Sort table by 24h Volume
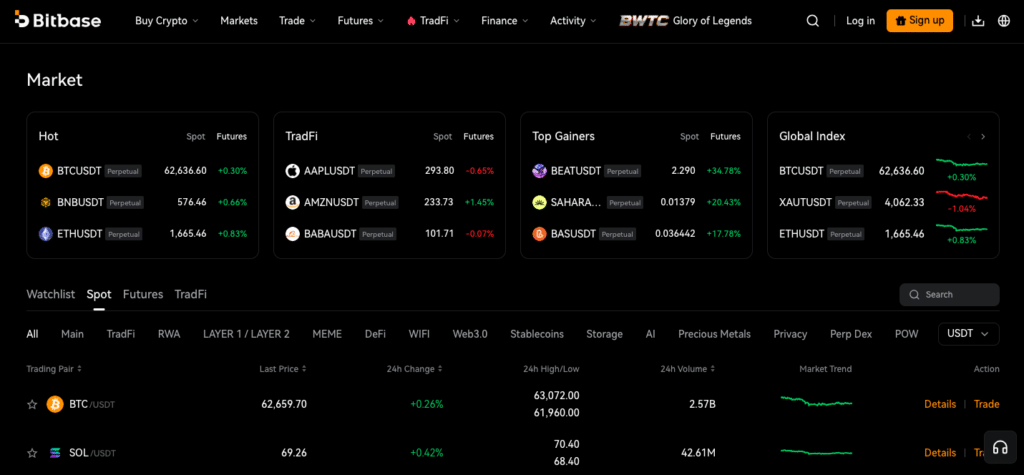Viewport: 1024px width, 475px height. click(x=688, y=369)
